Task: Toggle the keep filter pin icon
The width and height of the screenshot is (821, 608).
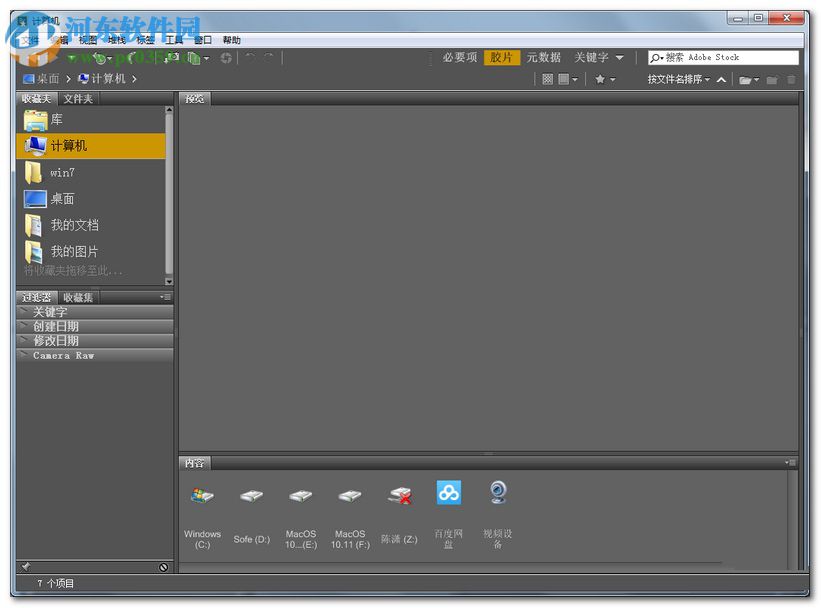Action: tap(26, 567)
